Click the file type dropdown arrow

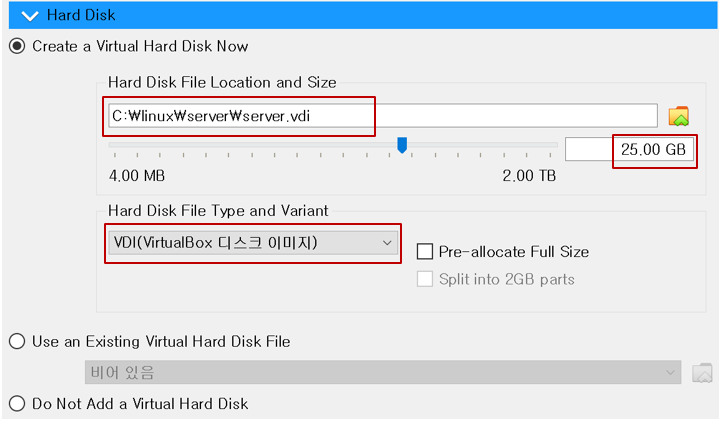[x=387, y=243]
